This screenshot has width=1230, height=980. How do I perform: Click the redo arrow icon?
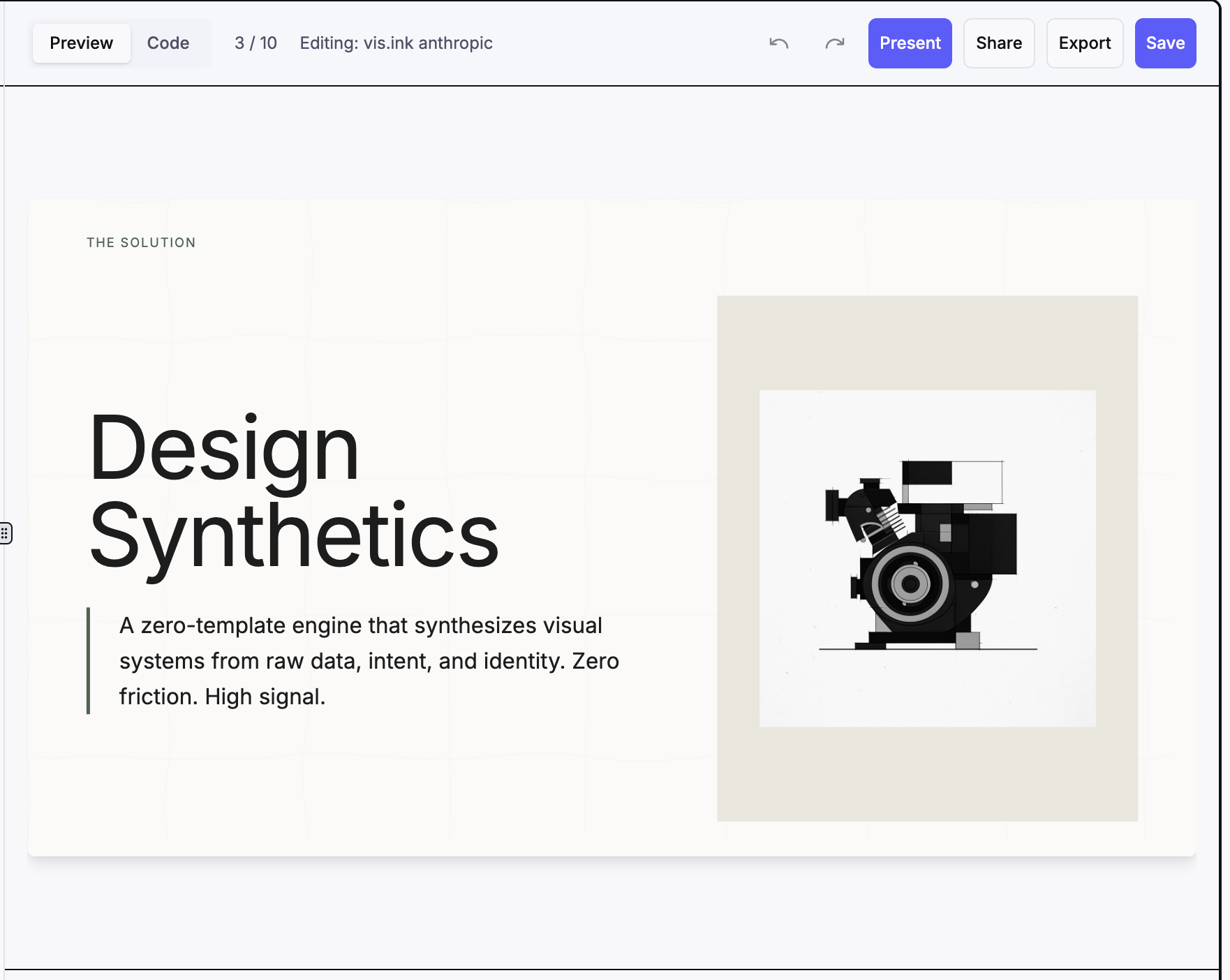[834, 43]
